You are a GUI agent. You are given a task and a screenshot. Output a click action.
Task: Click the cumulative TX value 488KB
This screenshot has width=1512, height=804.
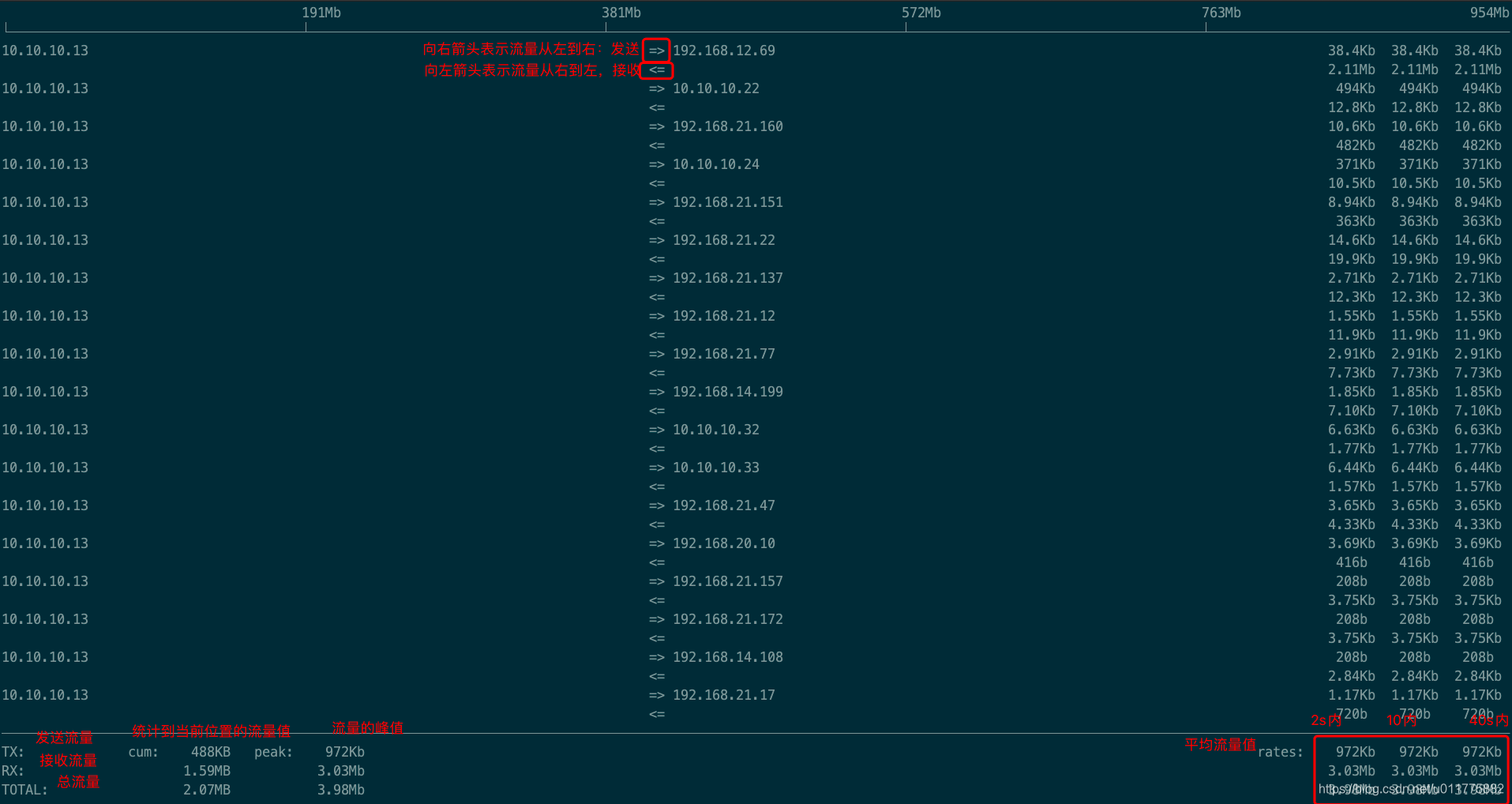(x=211, y=752)
